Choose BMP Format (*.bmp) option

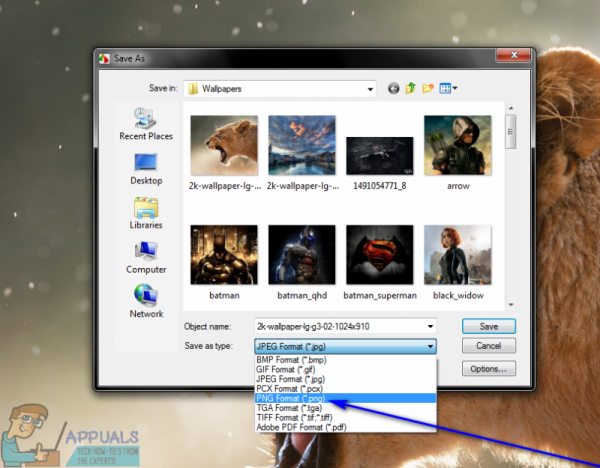click(x=346, y=360)
